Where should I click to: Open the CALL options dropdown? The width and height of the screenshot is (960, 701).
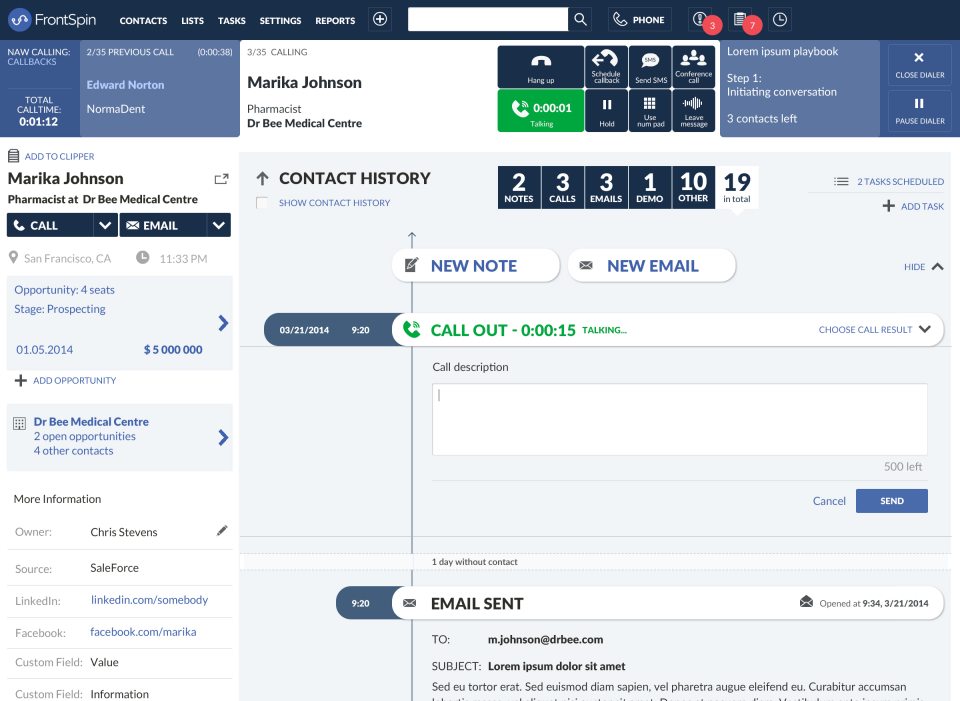(103, 225)
